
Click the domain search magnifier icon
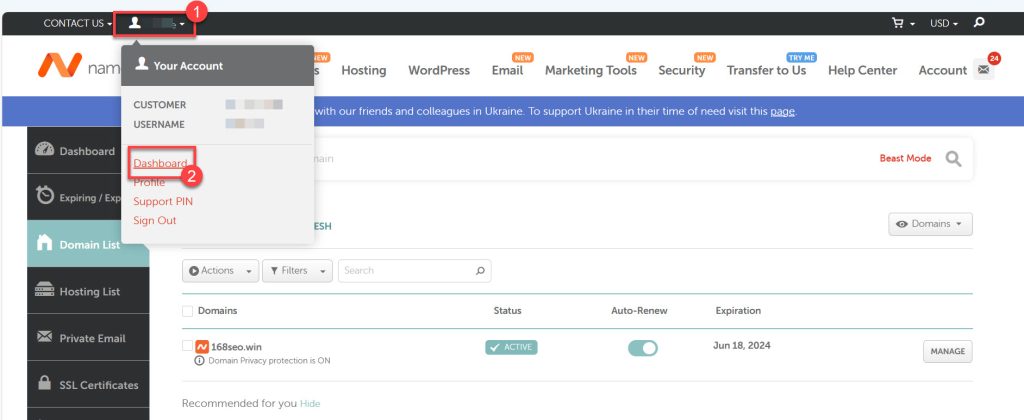[953, 159]
